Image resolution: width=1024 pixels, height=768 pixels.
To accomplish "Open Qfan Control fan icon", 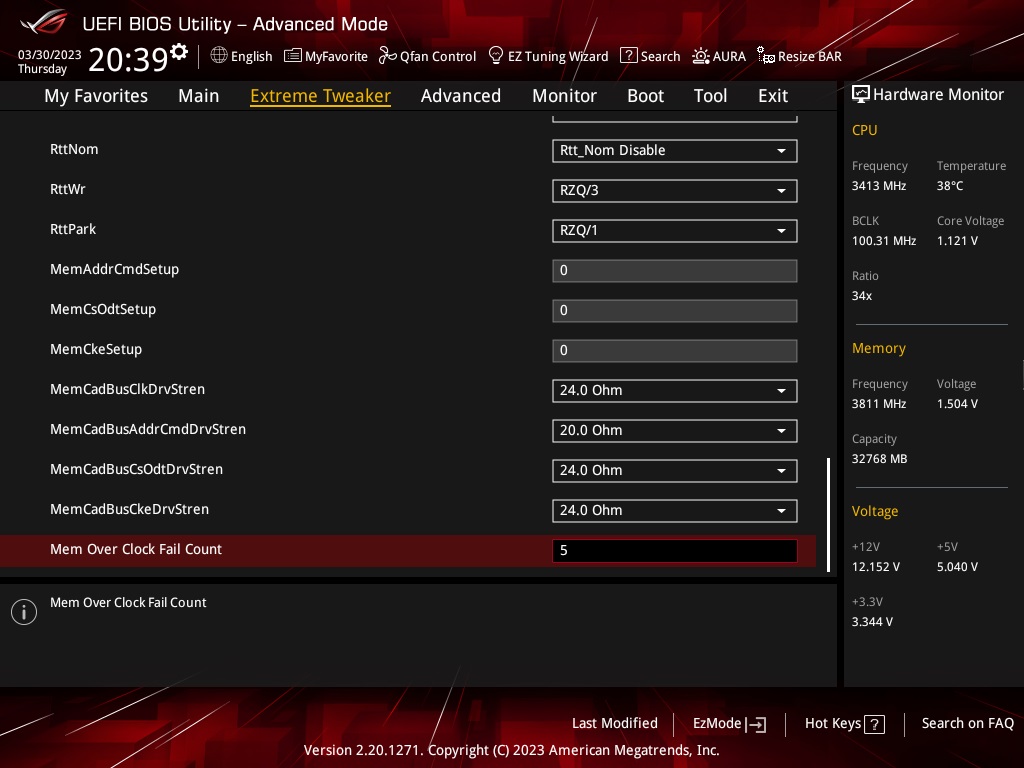I will [x=387, y=56].
